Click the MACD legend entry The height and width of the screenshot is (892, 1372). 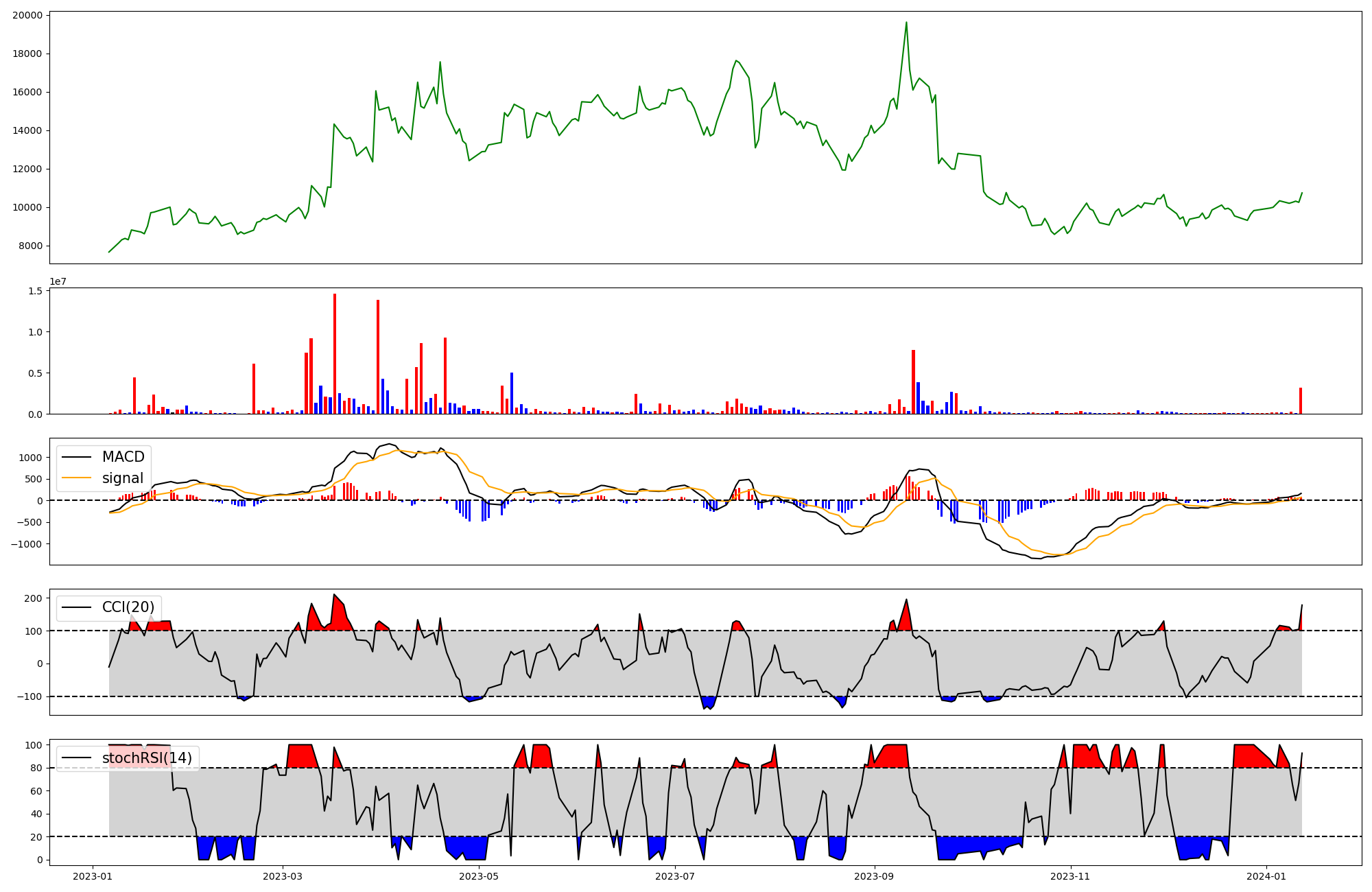pos(123,457)
